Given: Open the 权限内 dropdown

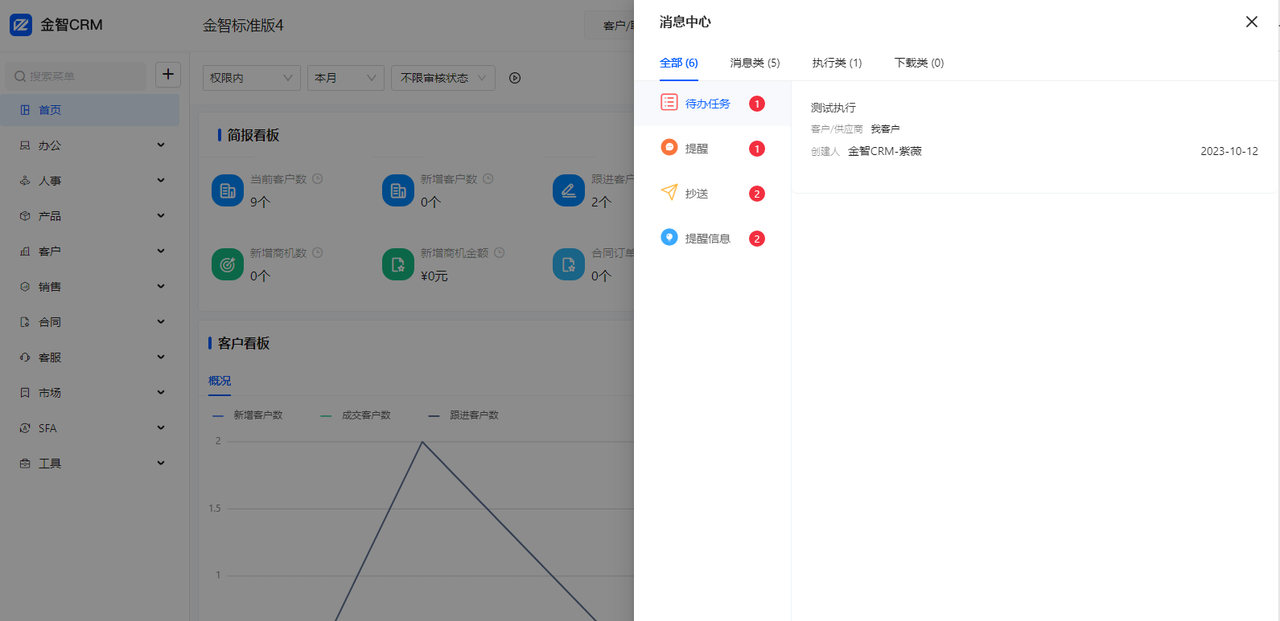Looking at the screenshot, I should 251,78.
